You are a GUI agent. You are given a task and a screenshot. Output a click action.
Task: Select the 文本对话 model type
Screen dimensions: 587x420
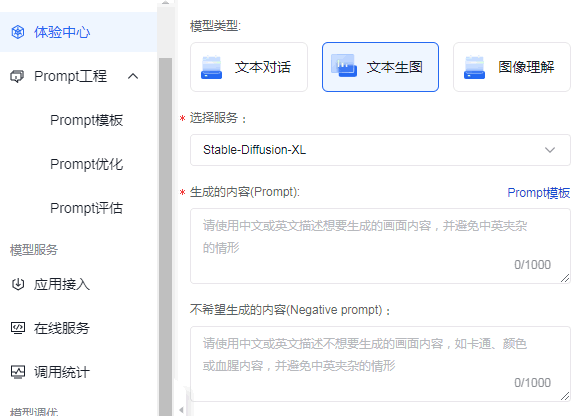pos(249,67)
